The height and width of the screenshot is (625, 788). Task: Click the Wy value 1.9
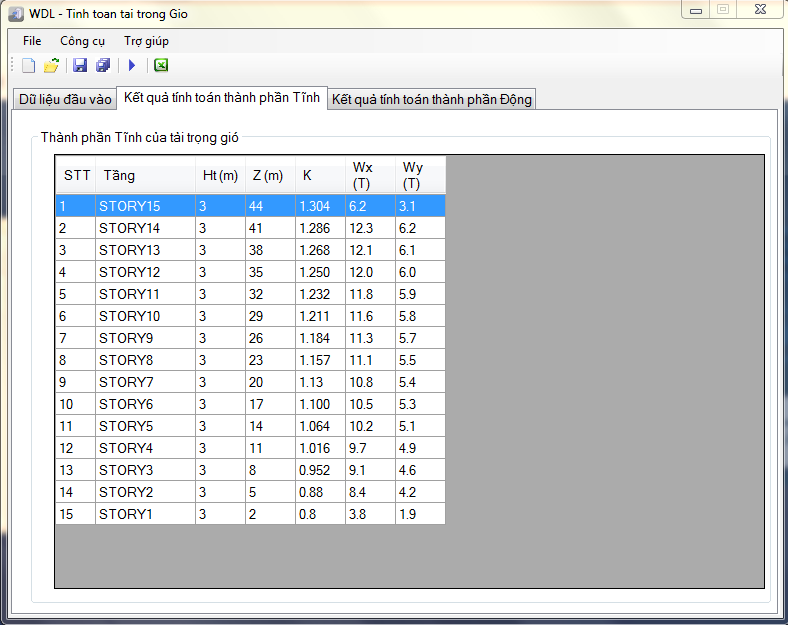pos(420,514)
